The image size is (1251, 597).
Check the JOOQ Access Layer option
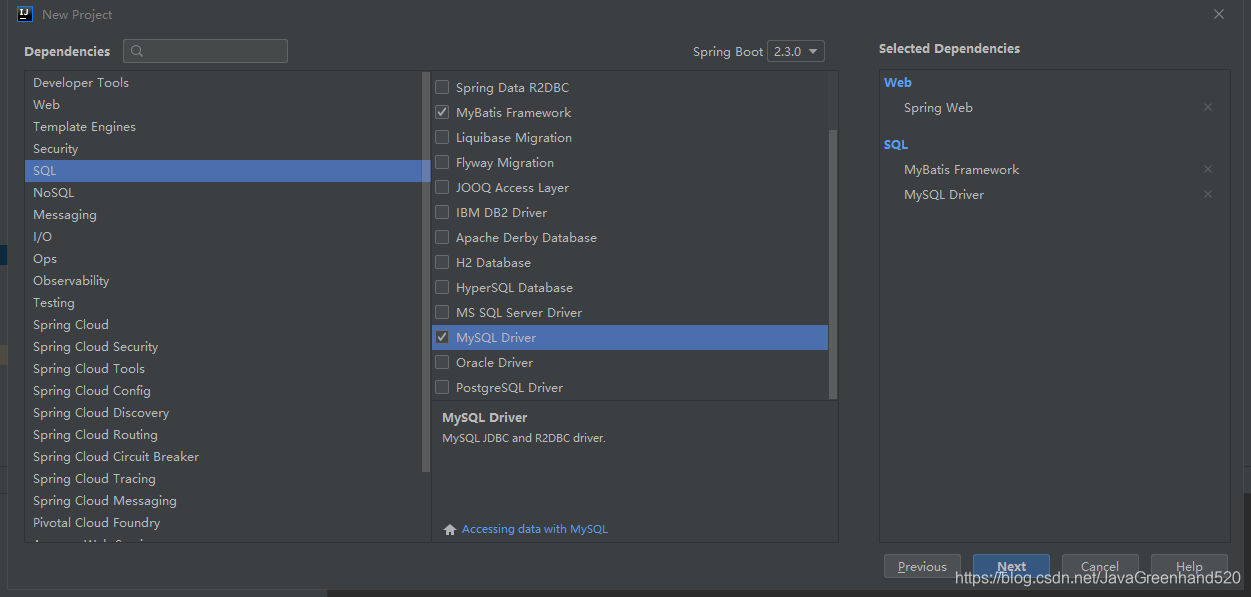[x=442, y=187]
